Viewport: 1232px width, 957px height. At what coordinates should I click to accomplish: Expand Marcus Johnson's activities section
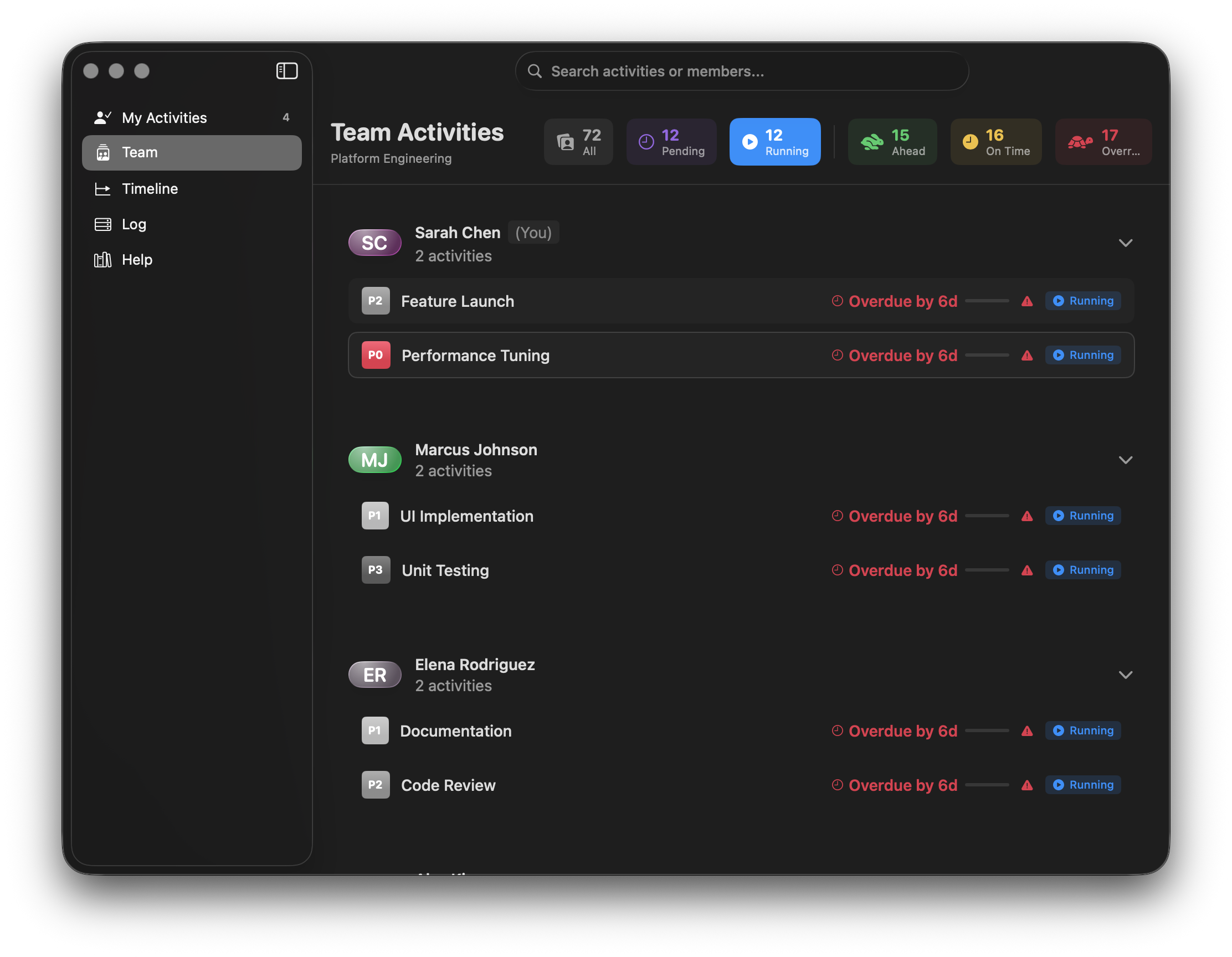click(1126, 460)
